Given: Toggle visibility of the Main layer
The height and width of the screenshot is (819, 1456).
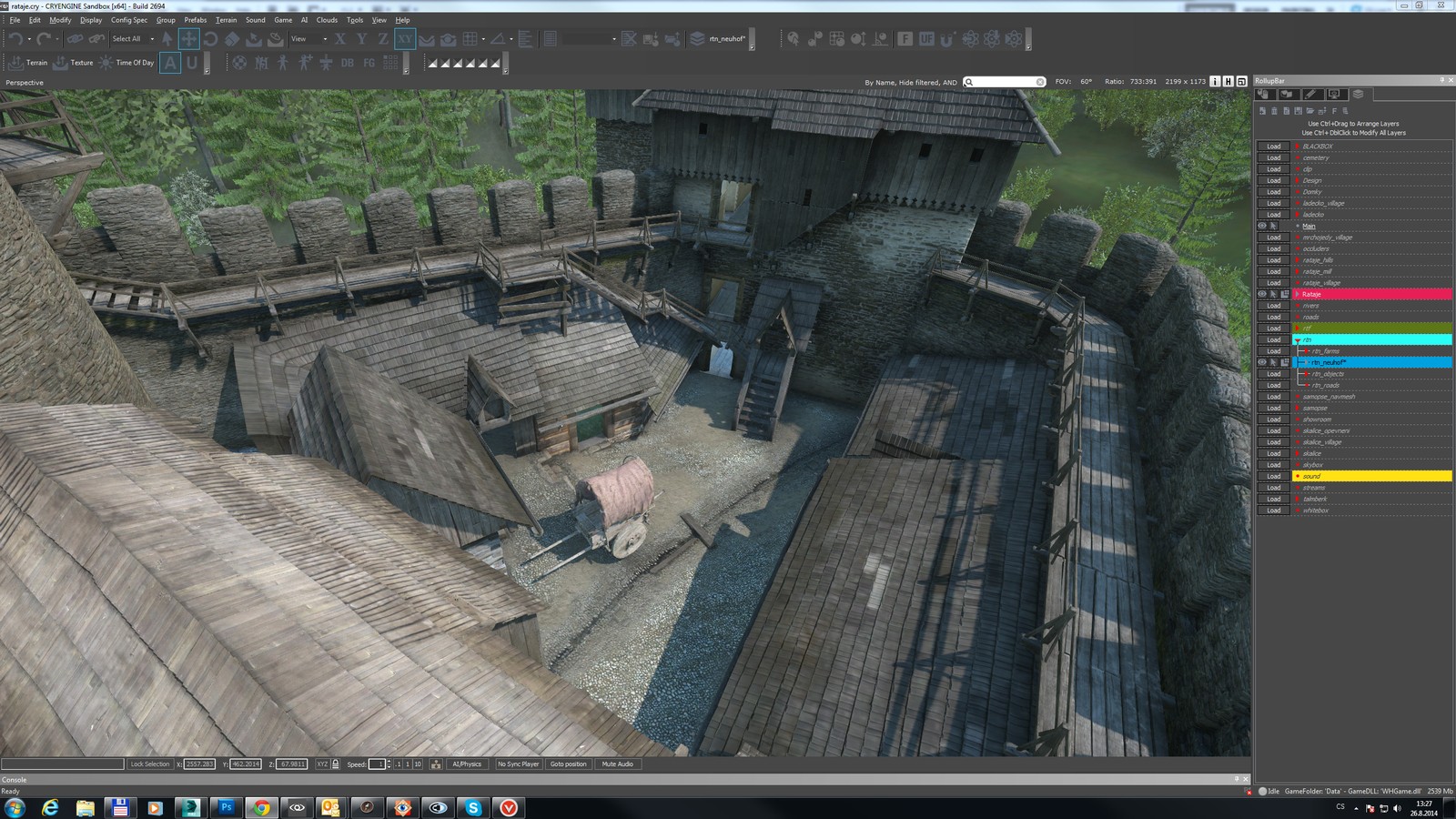Looking at the screenshot, I should 1262,226.
